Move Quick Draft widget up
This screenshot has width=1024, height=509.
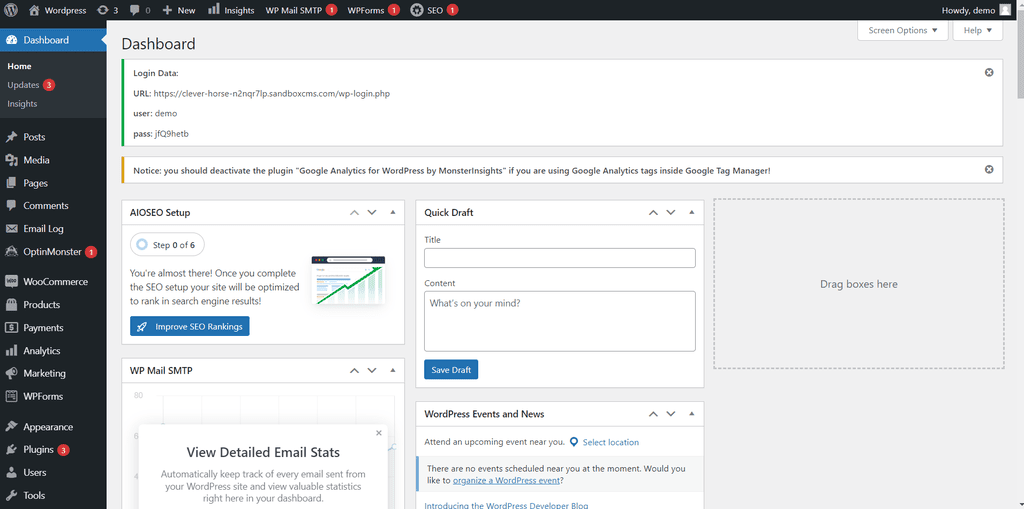click(652, 212)
